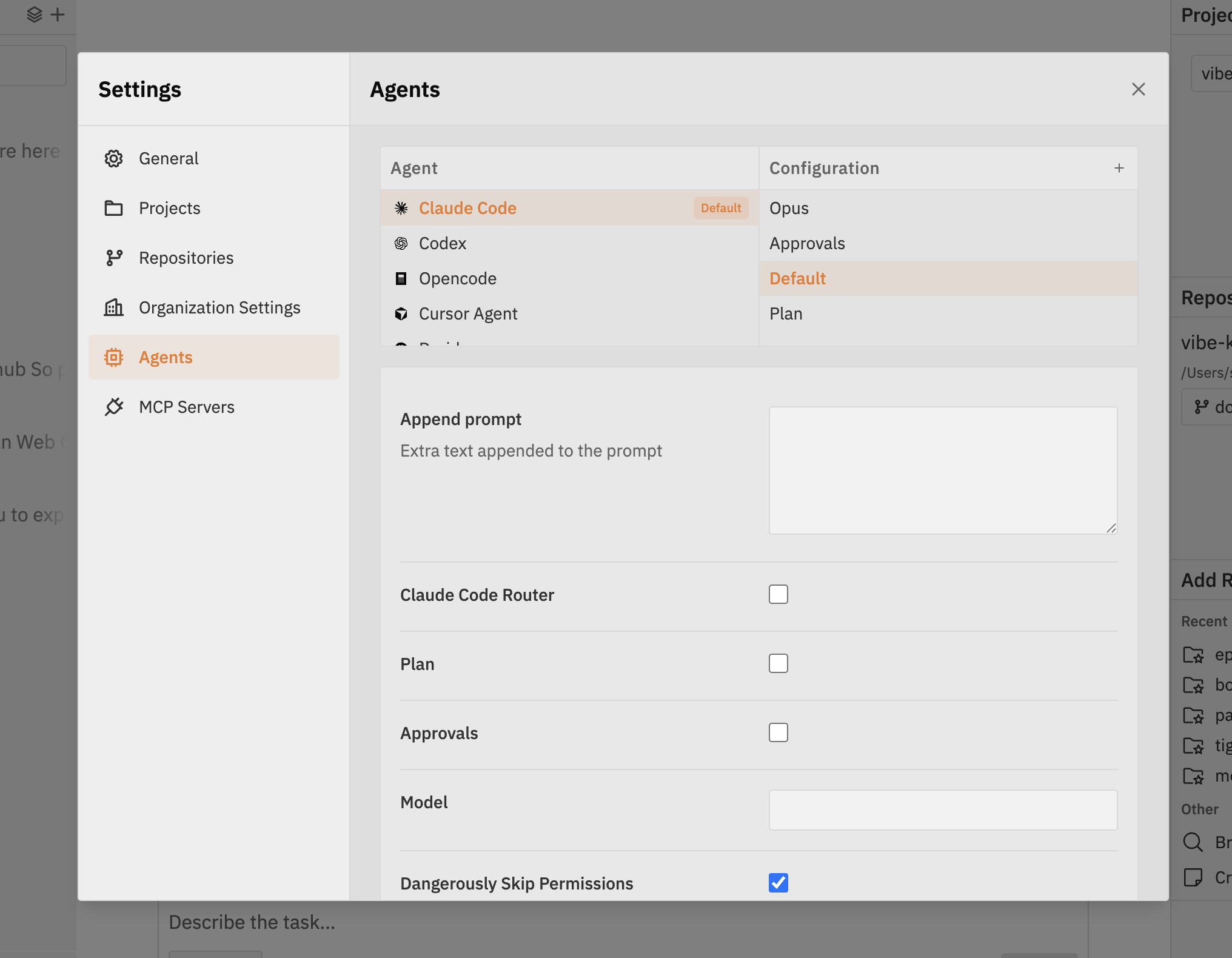This screenshot has height=958, width=1232.
Task: Click the Organization Settings building icon
Action: [114, 307]
